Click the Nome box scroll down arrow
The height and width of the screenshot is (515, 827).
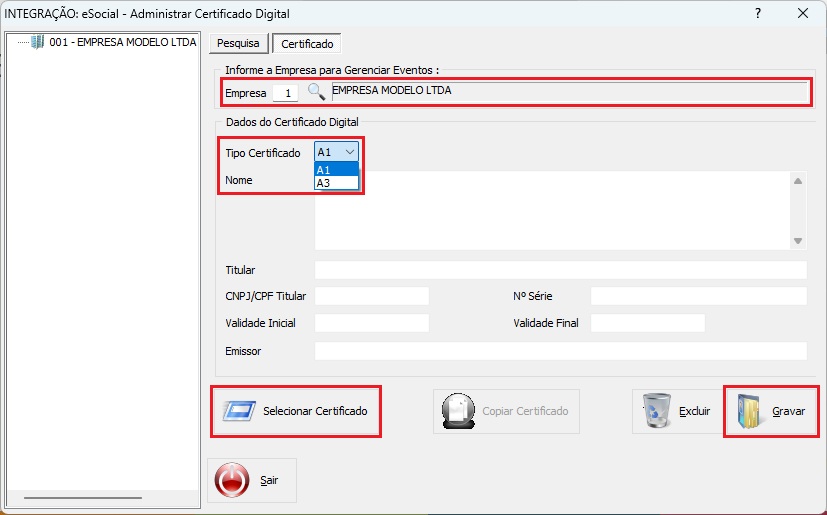798,241
